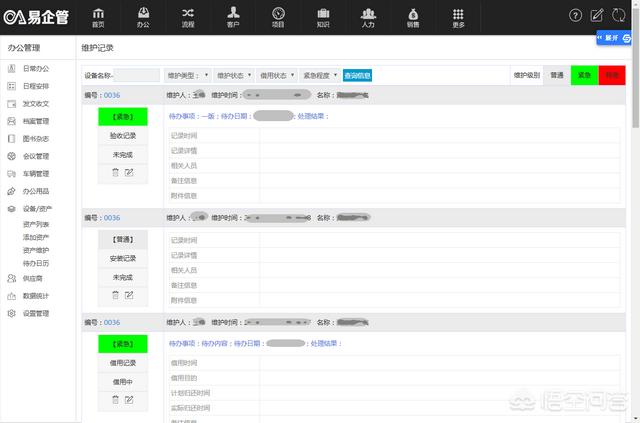Image resolution: width=640 pixels, height=423 pixels.
Task: Click the 设备名称 text input field
Action: (x=137, y=75)
